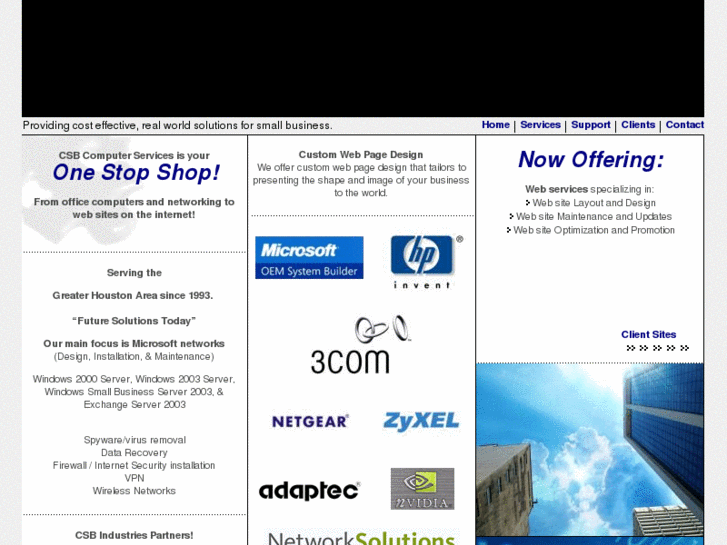
Task: Open the Home navigation link
Action: [x=495, y=125]
